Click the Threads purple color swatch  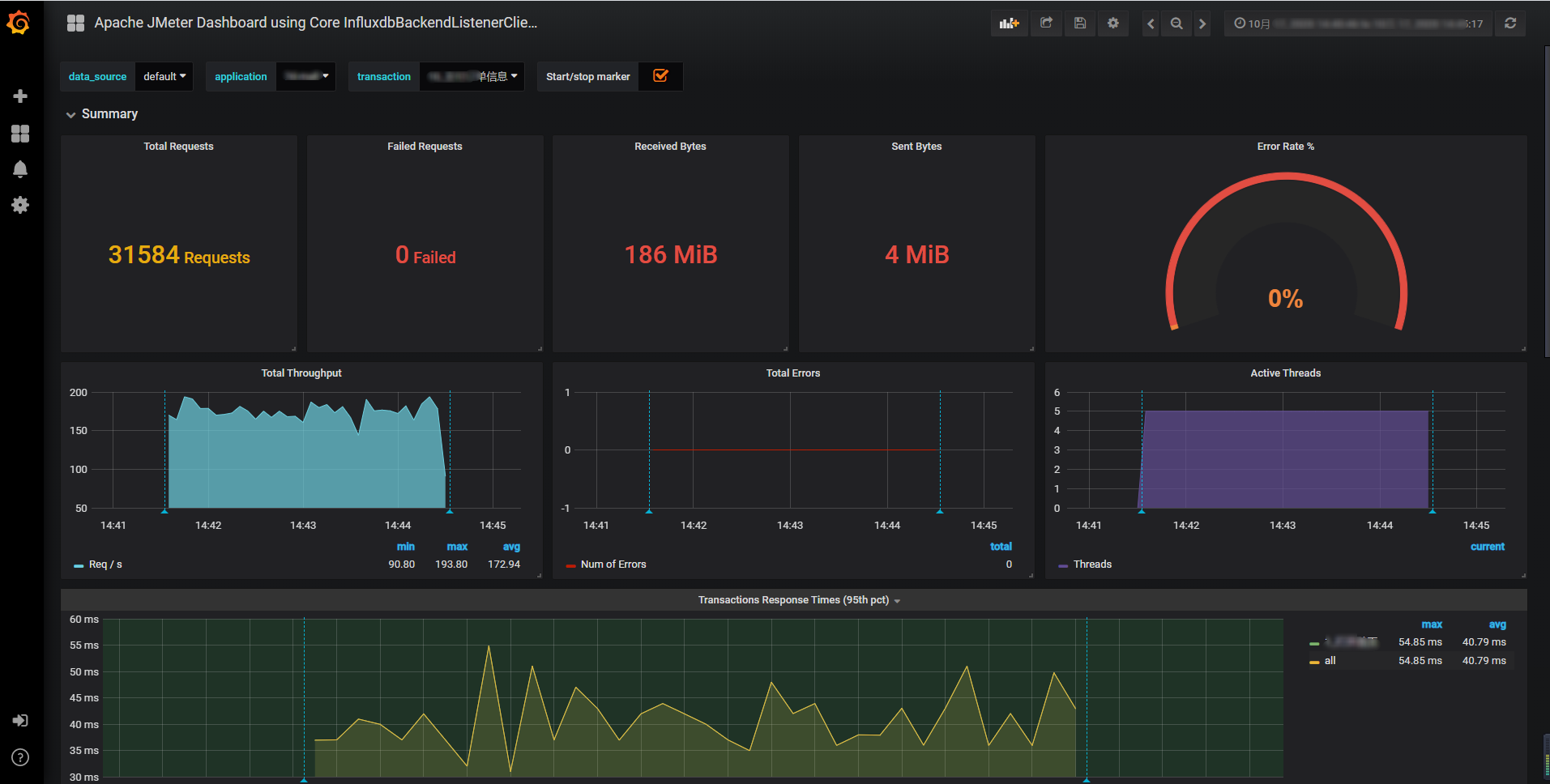1063,565
